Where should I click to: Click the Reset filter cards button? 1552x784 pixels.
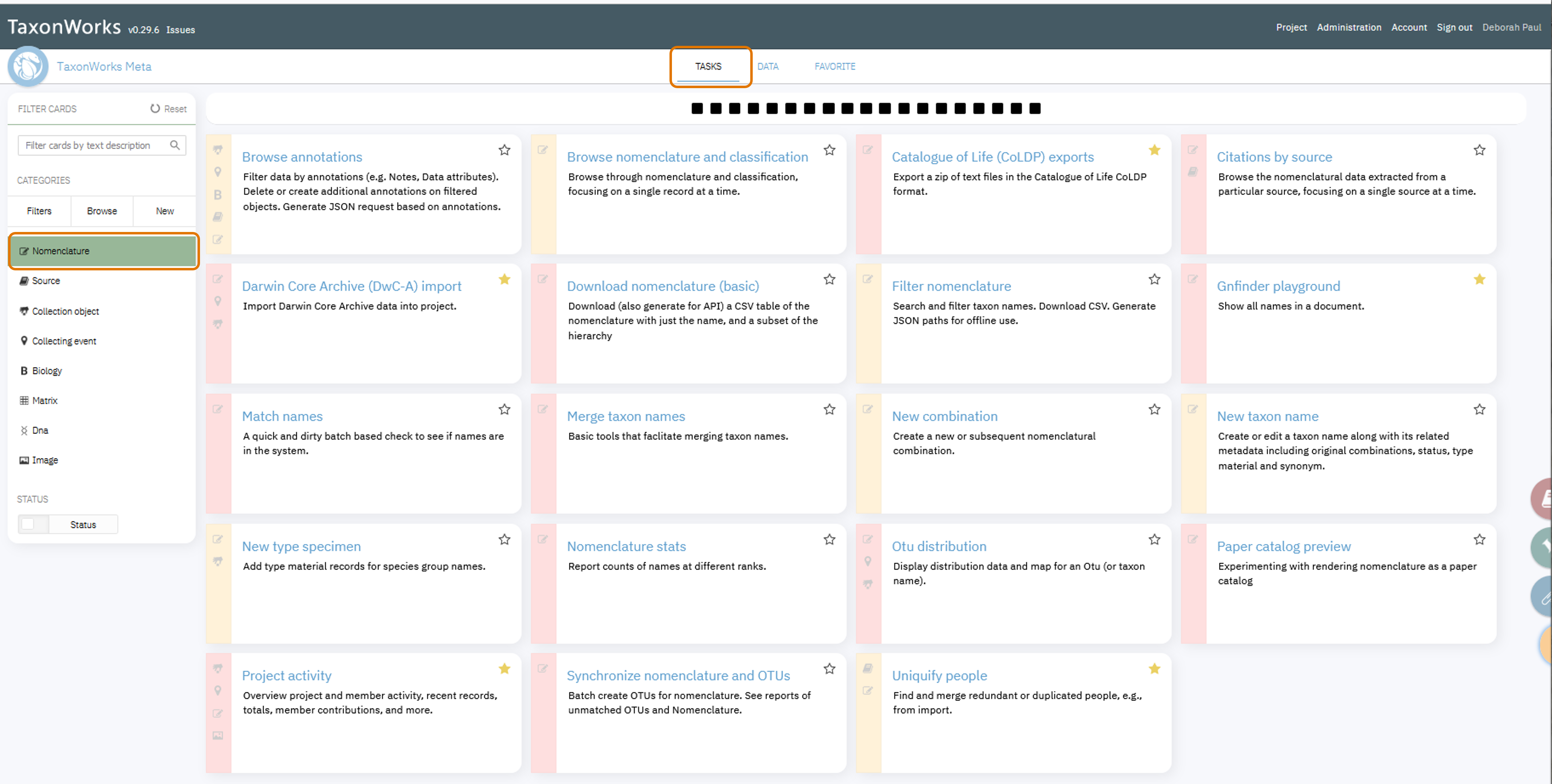[168, 108]
